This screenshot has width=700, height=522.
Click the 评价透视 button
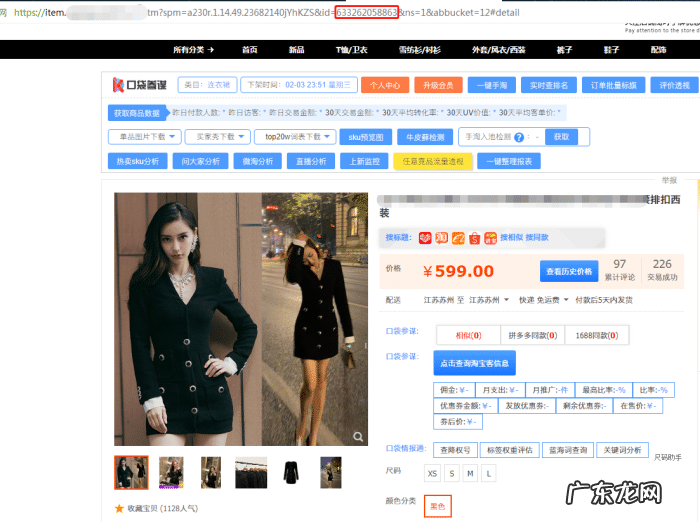click(674, 85)
